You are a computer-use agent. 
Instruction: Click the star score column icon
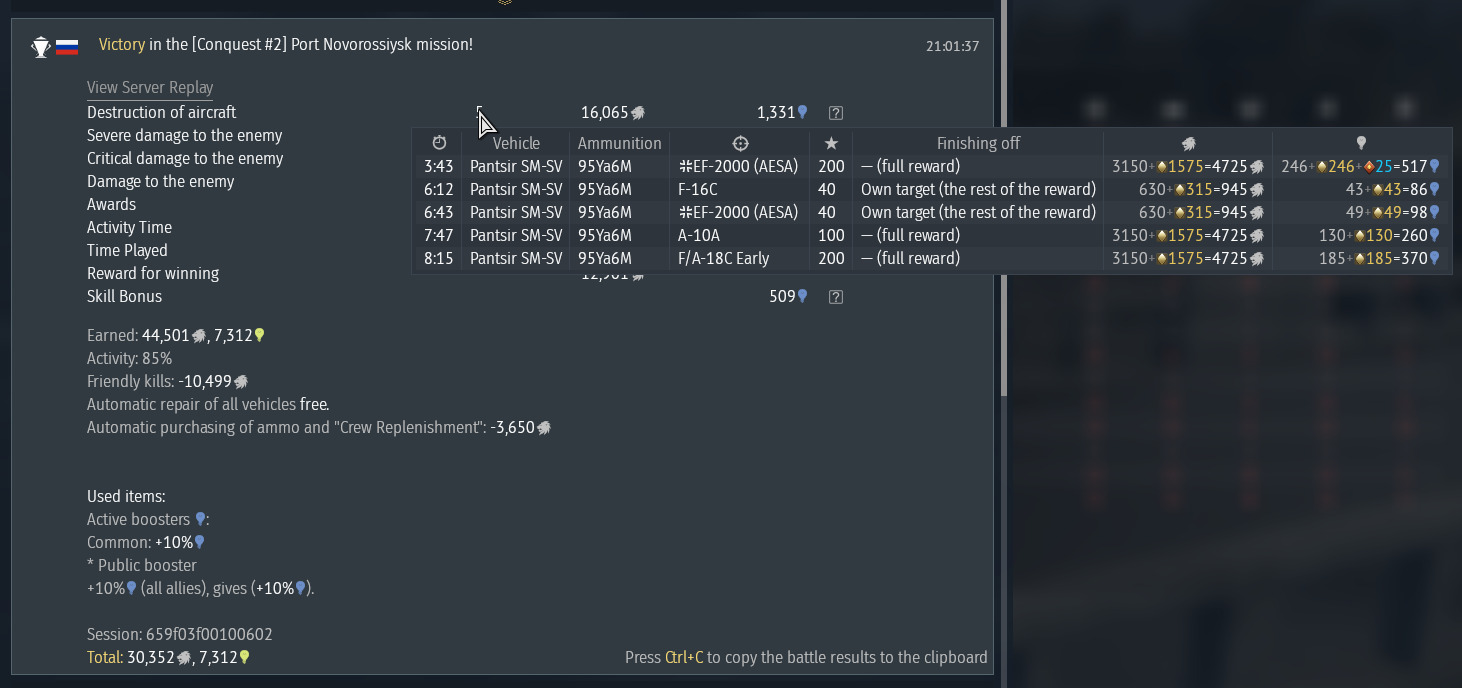point(831,143)
